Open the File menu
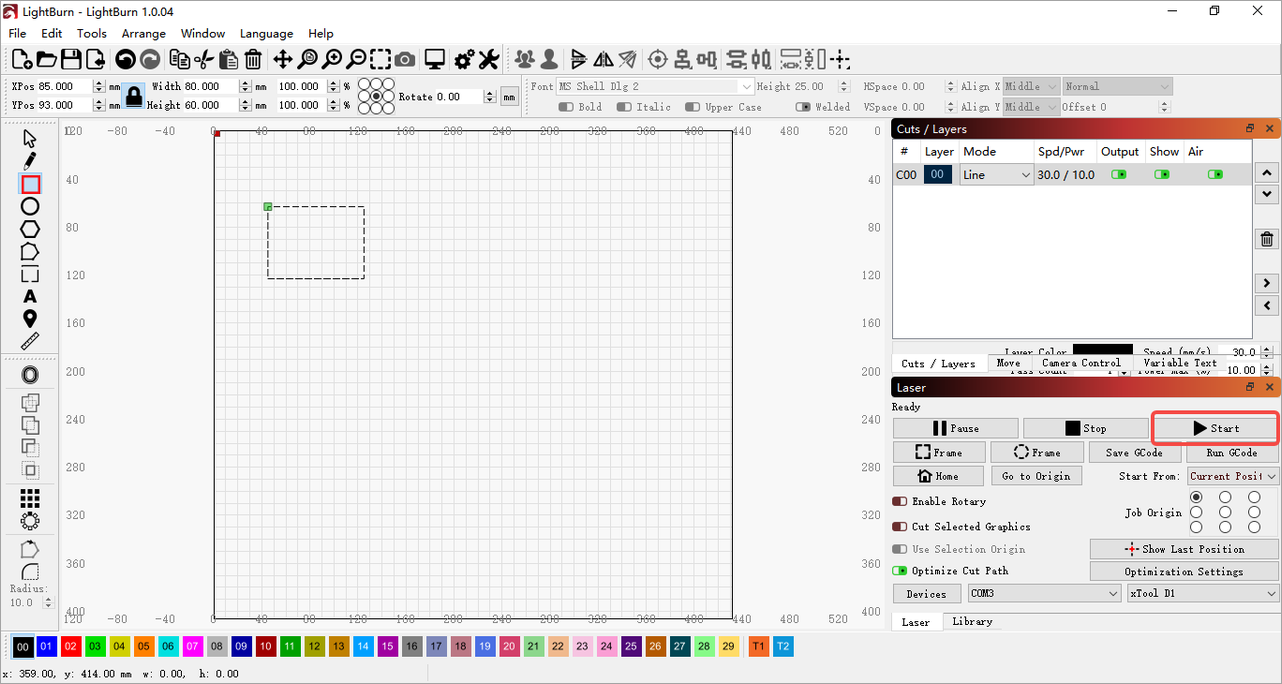Viewport: 1282px width, 684px height. [17, 33]
